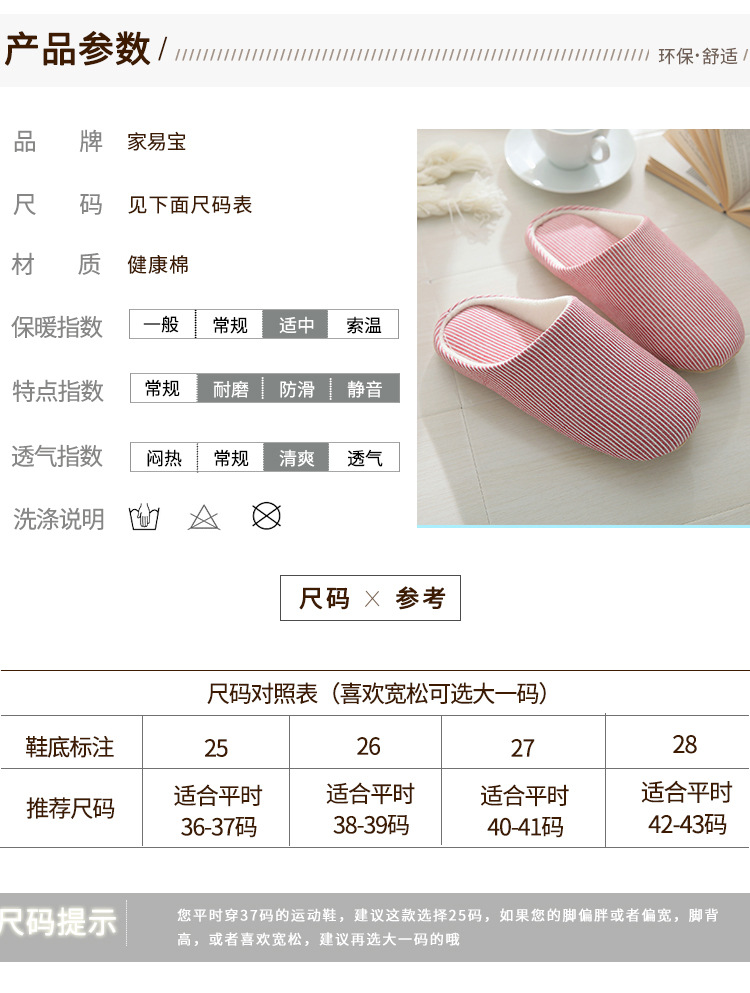
Task: Choose 耐磨 in the feature index
Action: tap(230, 388)
